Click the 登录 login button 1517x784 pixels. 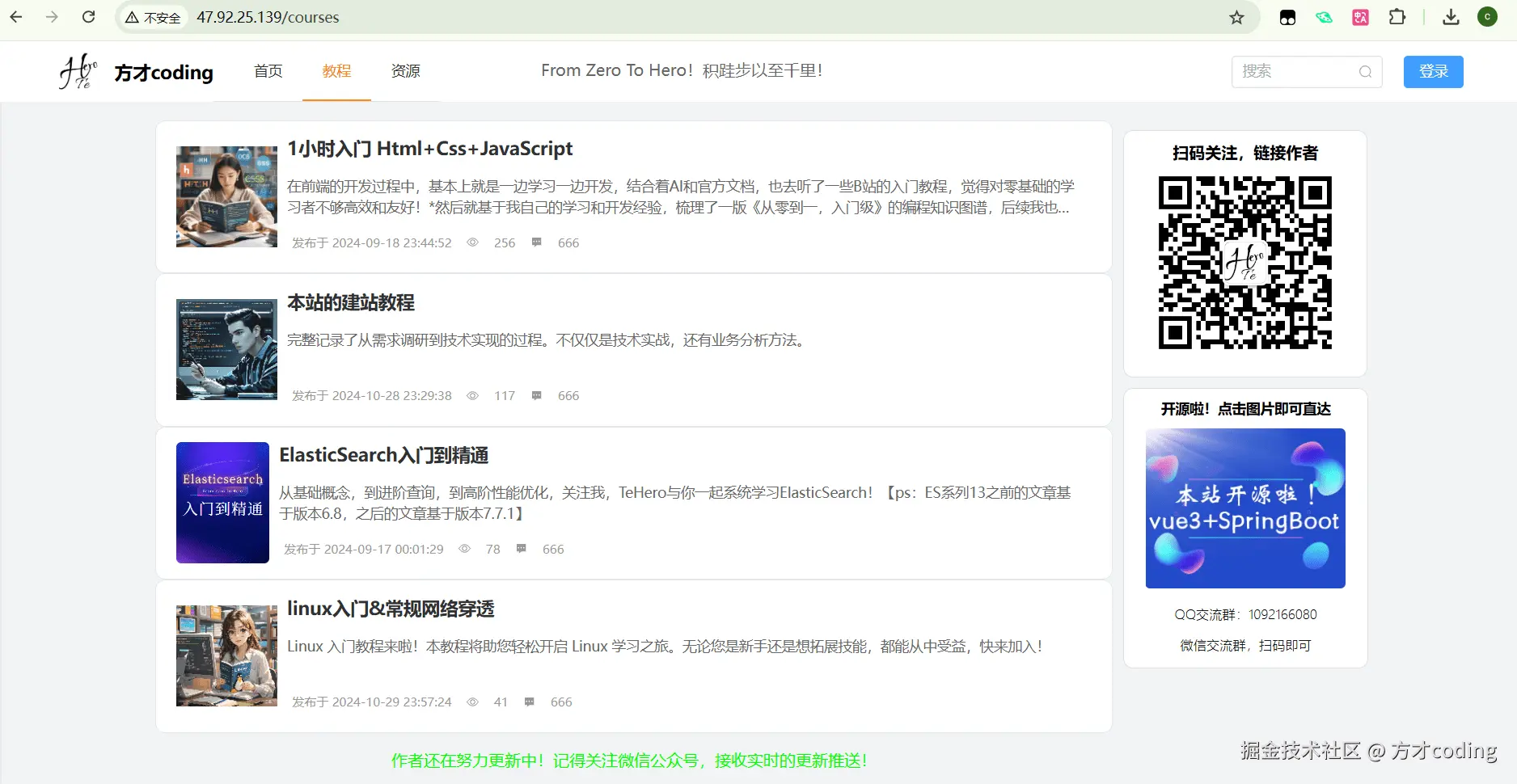coord(1434,72)
